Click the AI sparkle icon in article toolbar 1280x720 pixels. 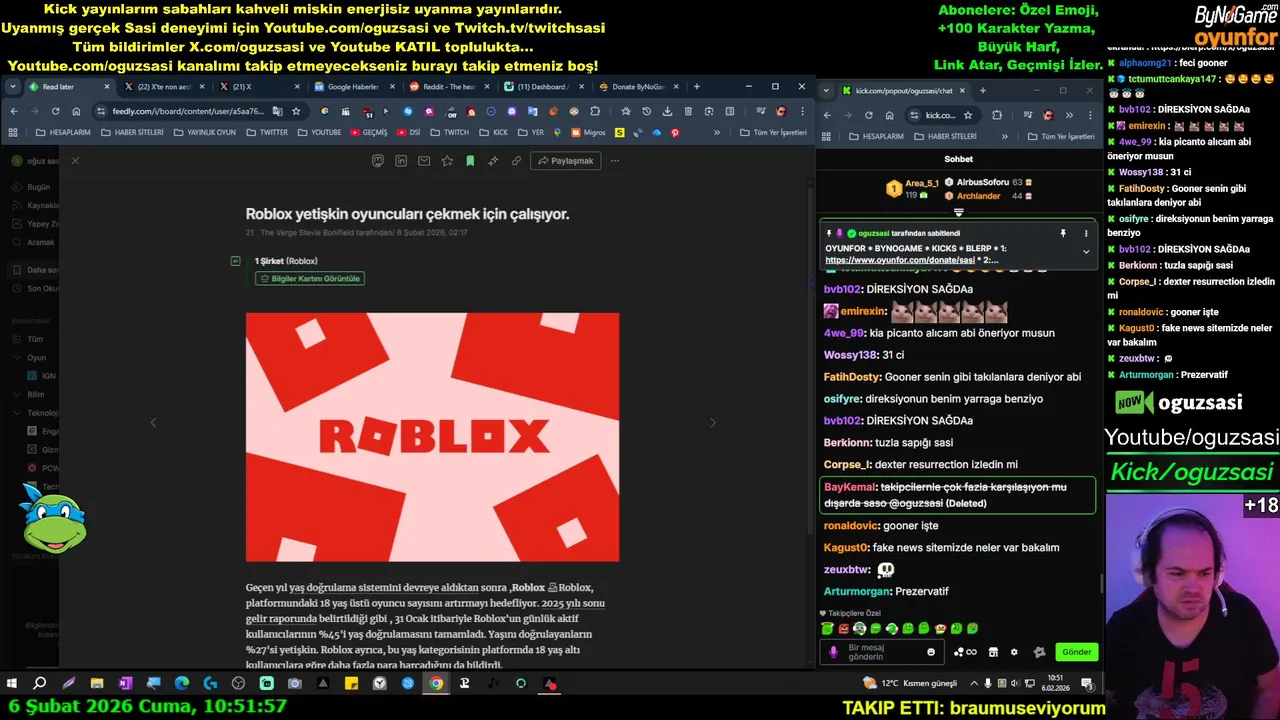click(493, 160)
